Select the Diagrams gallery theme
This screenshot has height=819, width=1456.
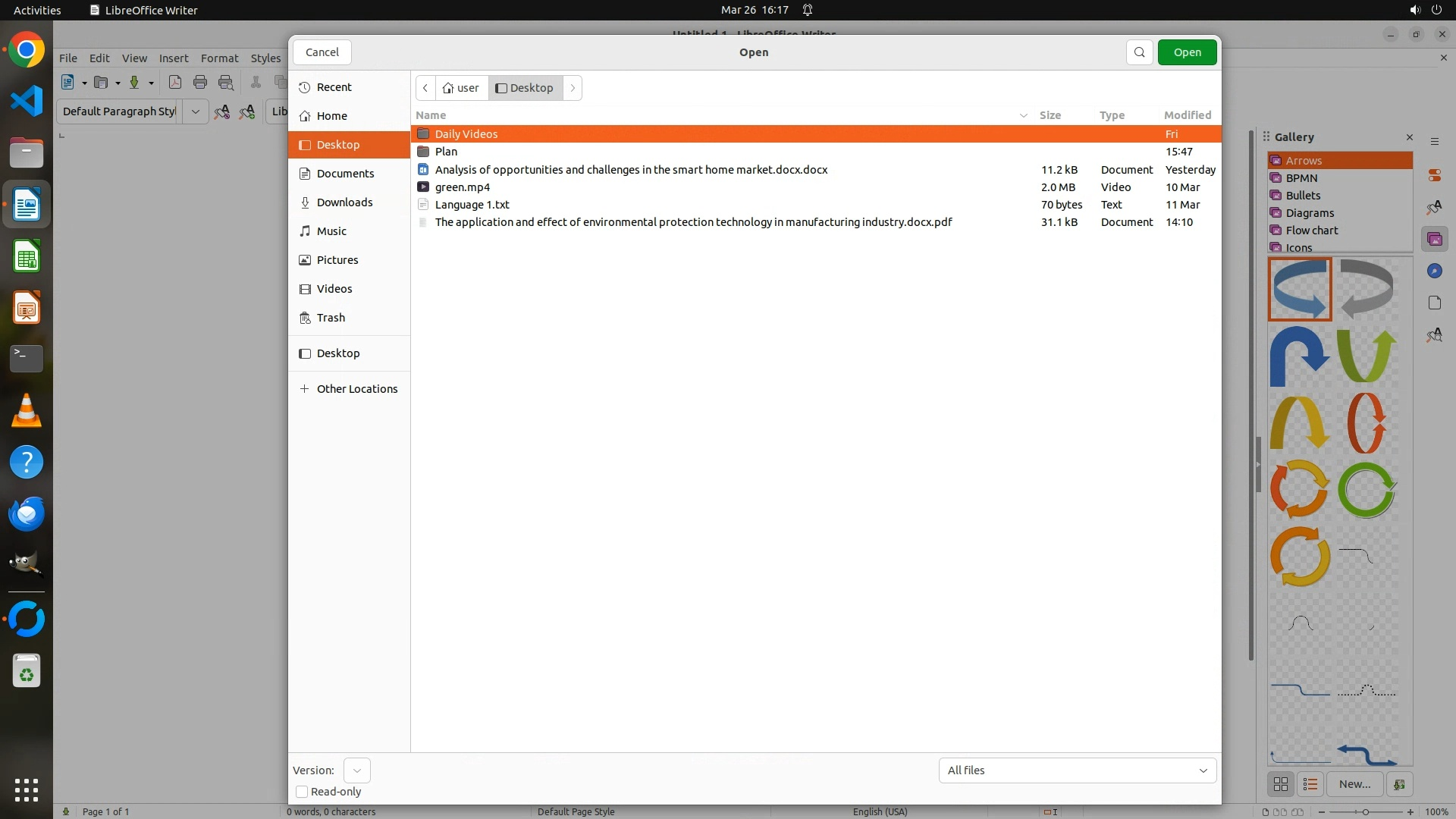[1310, 213]
